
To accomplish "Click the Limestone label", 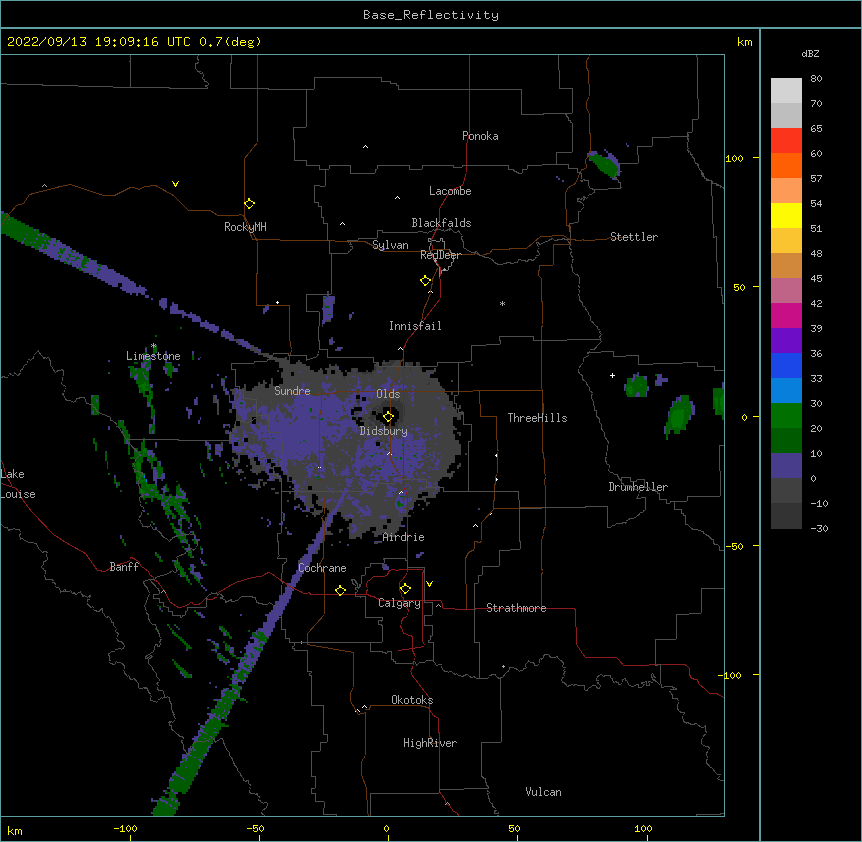I will [x=153, y=356].
